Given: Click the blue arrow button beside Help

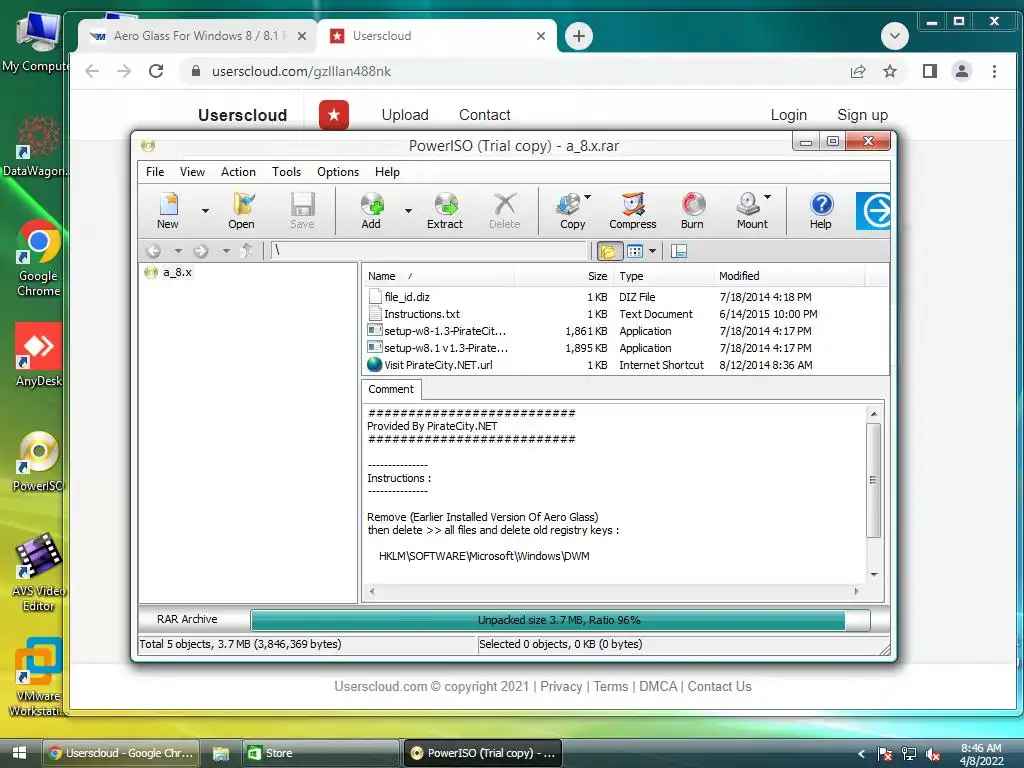Looking at the screenshot, I should (x=873, y=210).
